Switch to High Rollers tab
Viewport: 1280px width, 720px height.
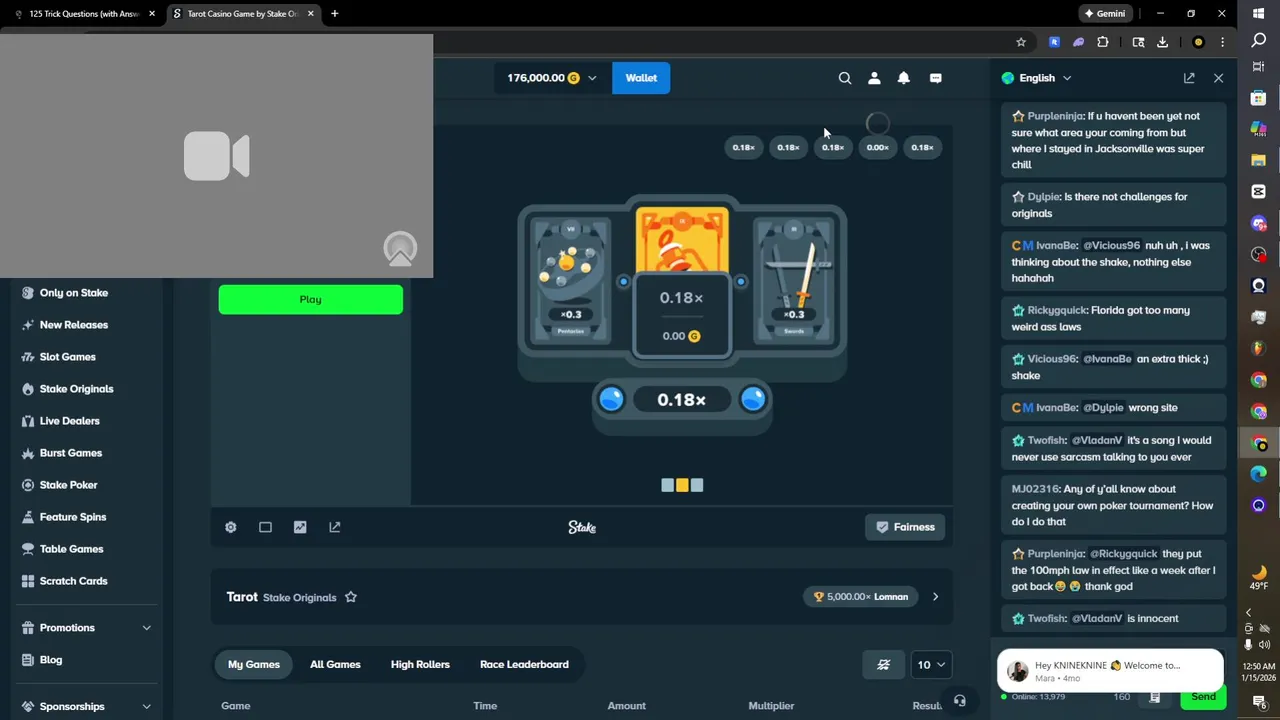(420, 665)
